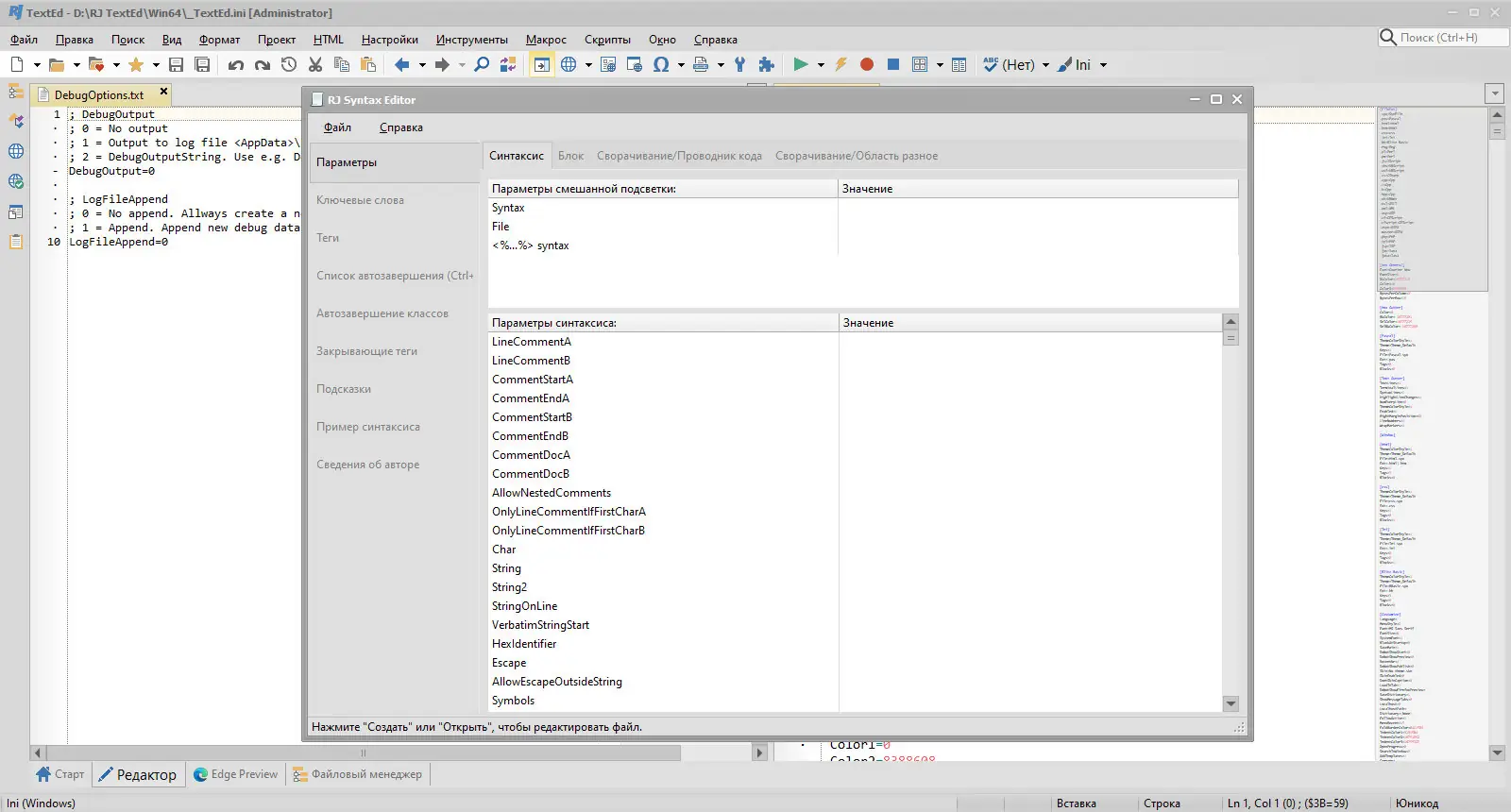Redo with the toolbar arrow icon
This screenshot has height=812, width=1511.
tap(263, 64)
